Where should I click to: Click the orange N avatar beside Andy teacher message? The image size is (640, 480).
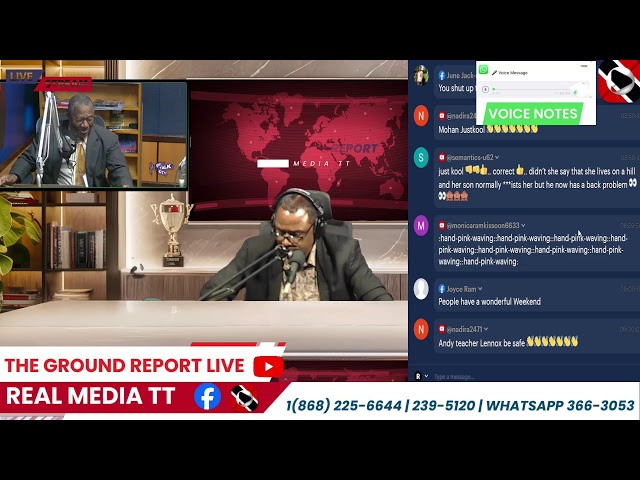(421, 329)
